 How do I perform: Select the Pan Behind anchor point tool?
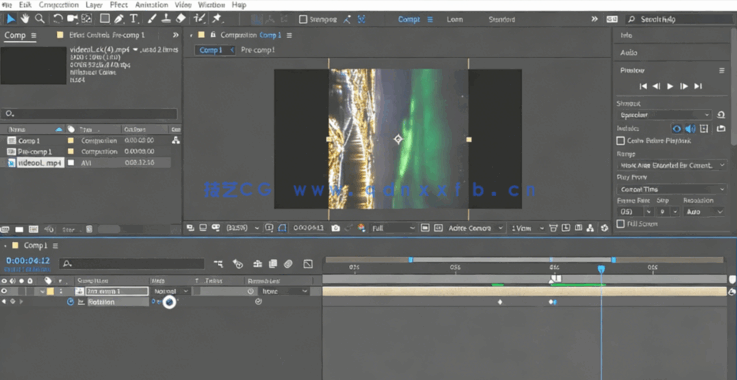coord(86,19)
